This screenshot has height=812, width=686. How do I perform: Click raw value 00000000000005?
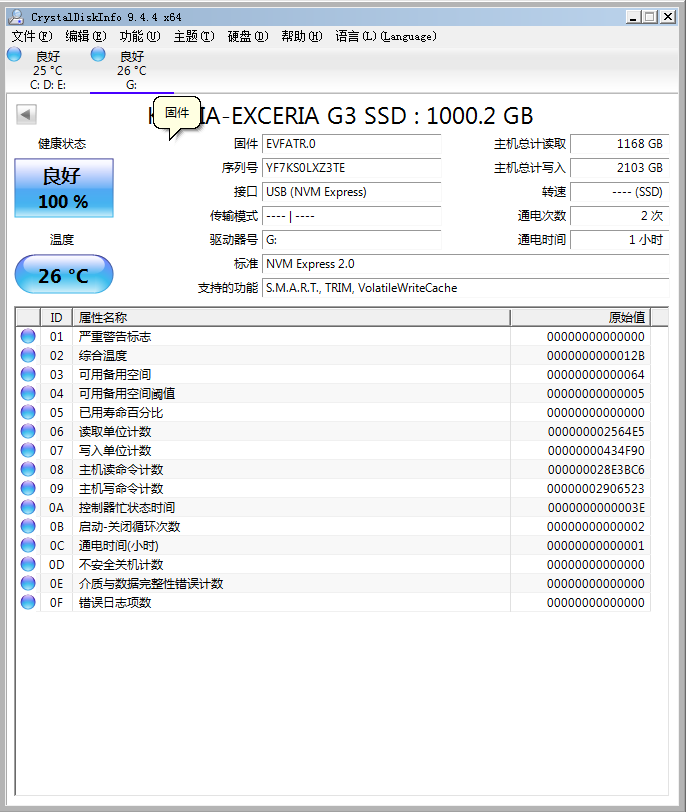tap(595, 394)
